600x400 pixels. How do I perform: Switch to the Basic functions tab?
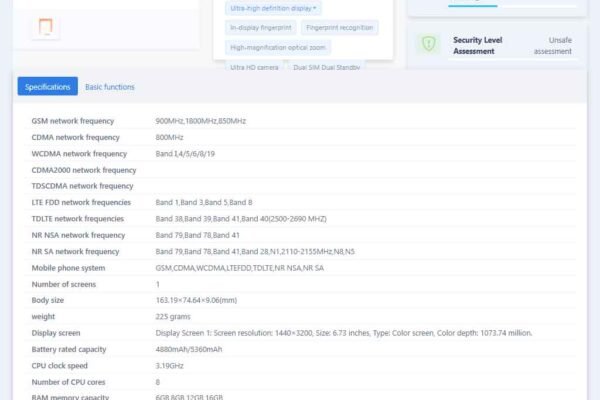coord(110,87)
